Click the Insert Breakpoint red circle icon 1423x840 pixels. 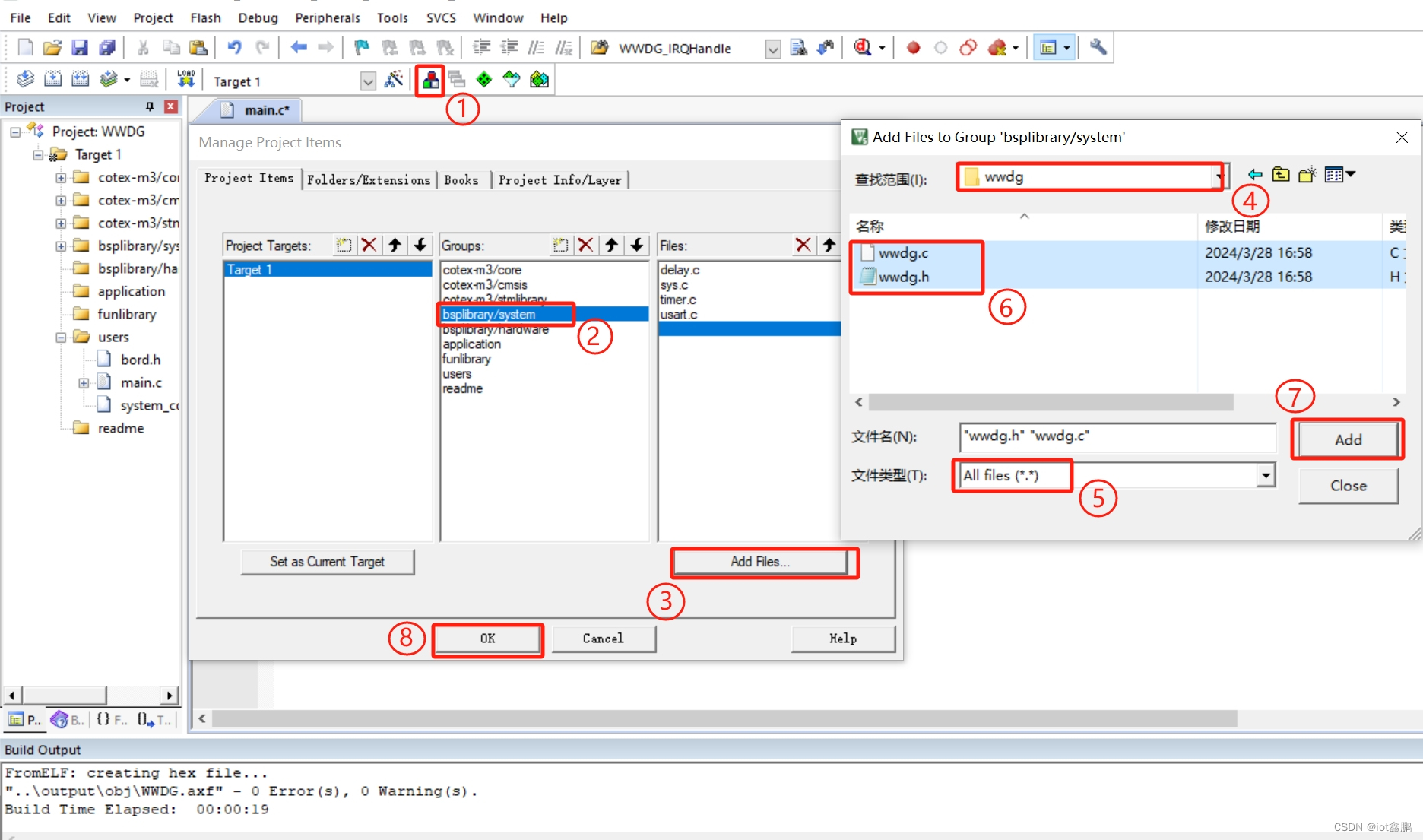pyautogui.click(x=913, y=48)
